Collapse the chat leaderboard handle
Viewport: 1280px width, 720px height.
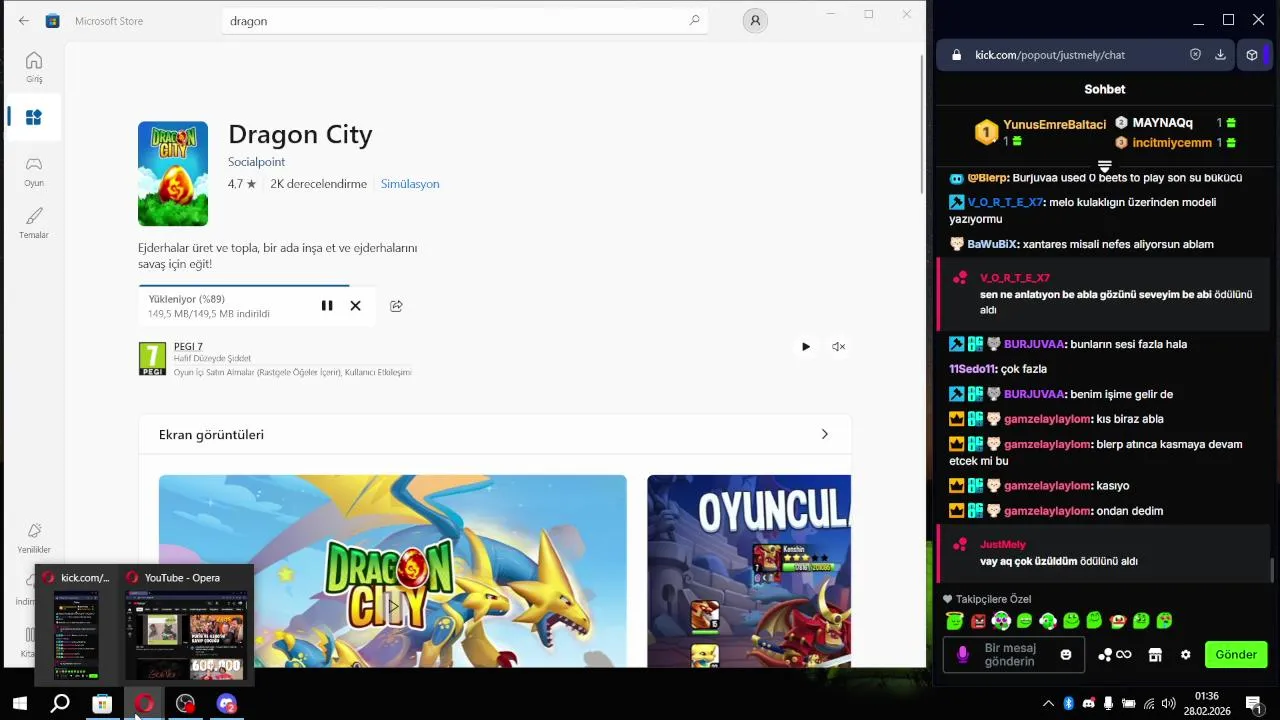pos(1105,166)
